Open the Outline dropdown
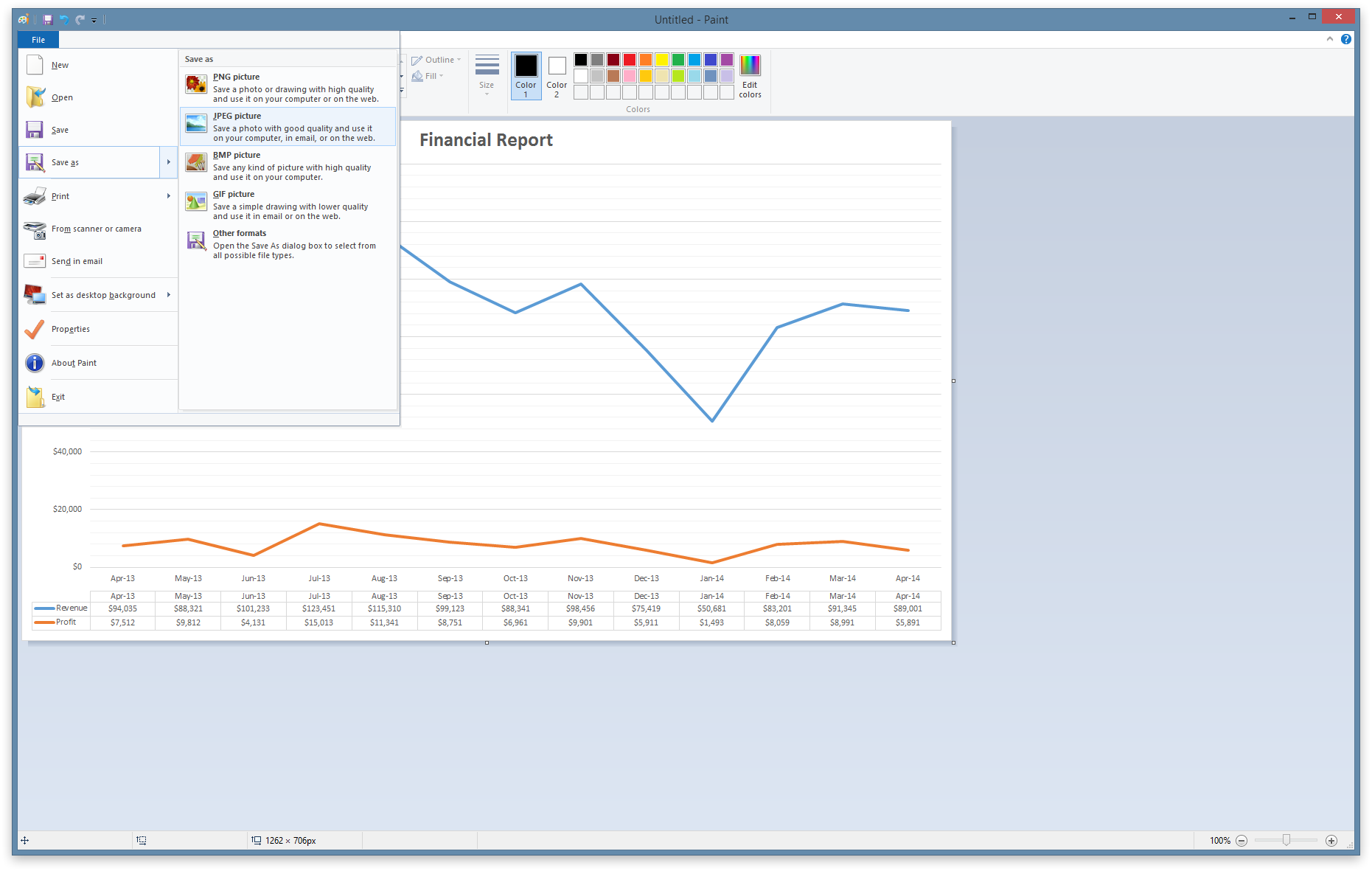The height and width of the screenshot is (871, 1372). click(x=436, y=60)
